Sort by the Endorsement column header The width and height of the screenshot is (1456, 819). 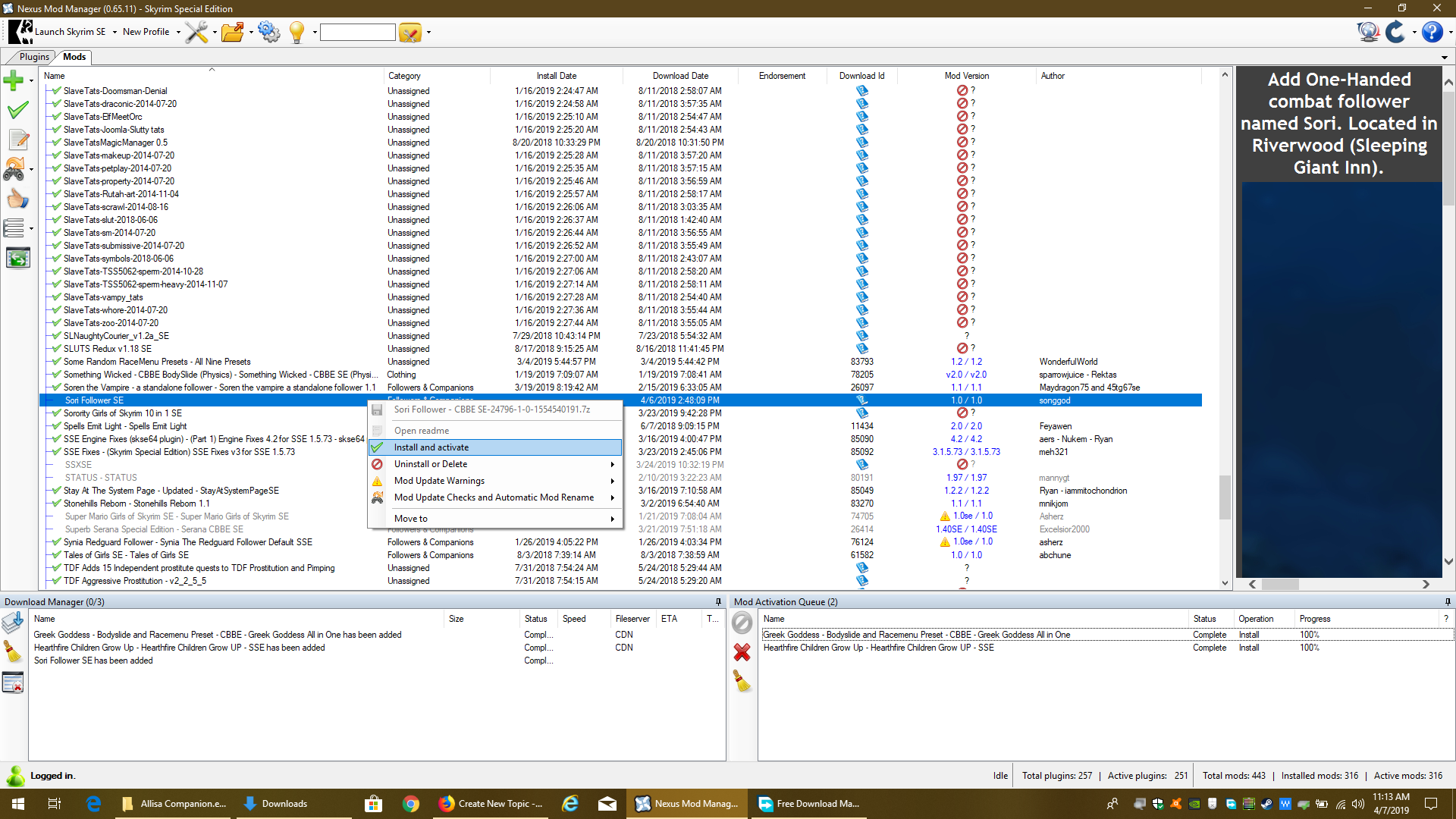[x=782, y=76]
